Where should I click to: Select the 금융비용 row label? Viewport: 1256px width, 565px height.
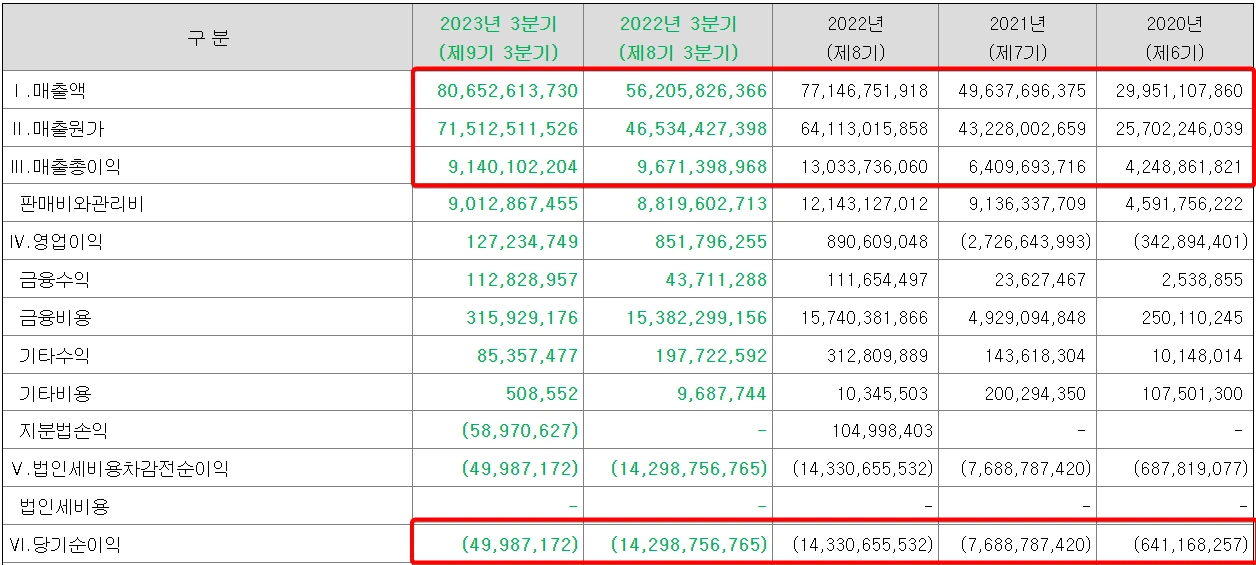(x=55, y=318)
